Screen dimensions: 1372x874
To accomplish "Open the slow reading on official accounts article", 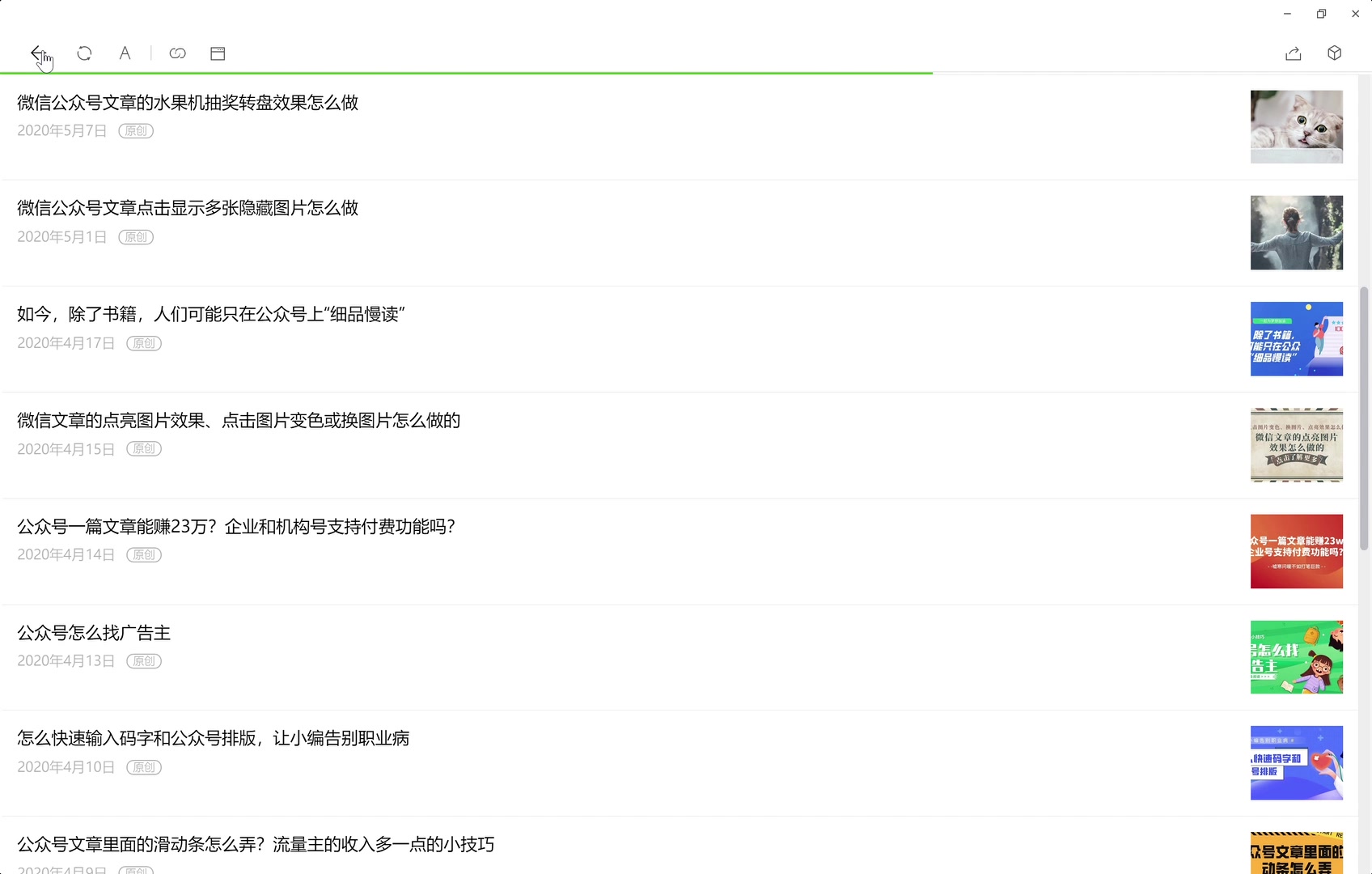I will [212, 314].
